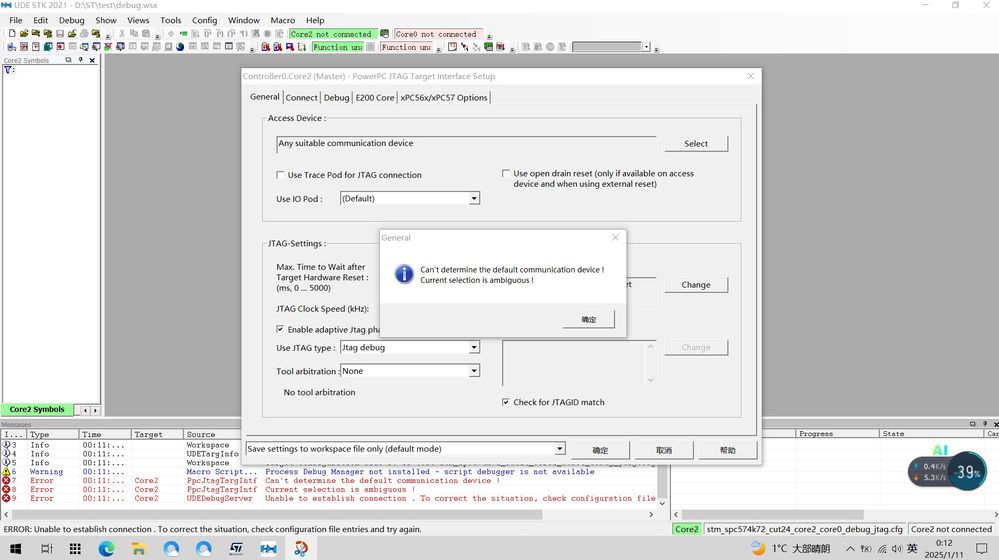Switch to the Connect tab
Screen dimensions: 999x560
301,97
